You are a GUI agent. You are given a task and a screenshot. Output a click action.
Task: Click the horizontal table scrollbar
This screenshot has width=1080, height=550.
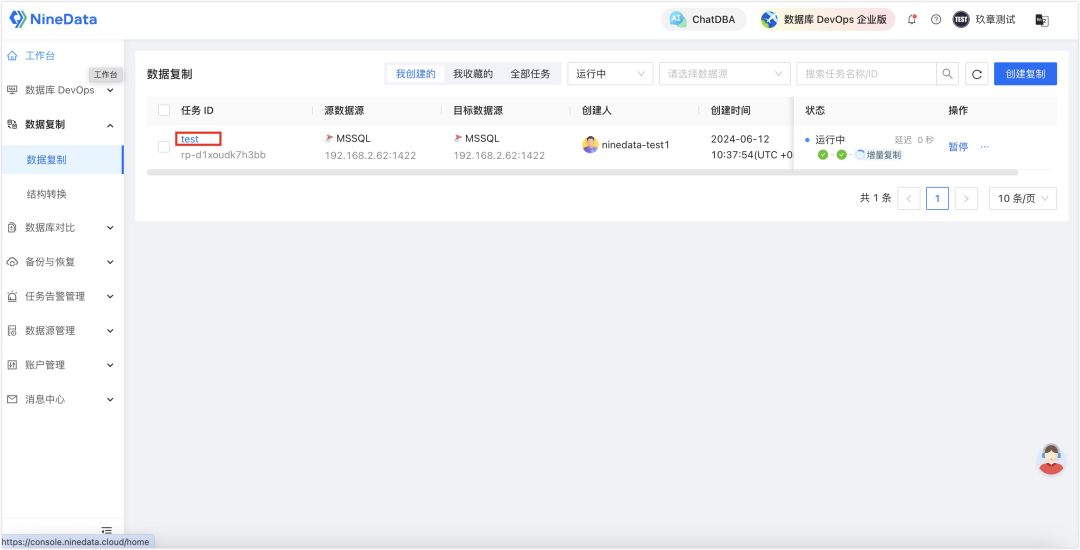coord(582,172)
